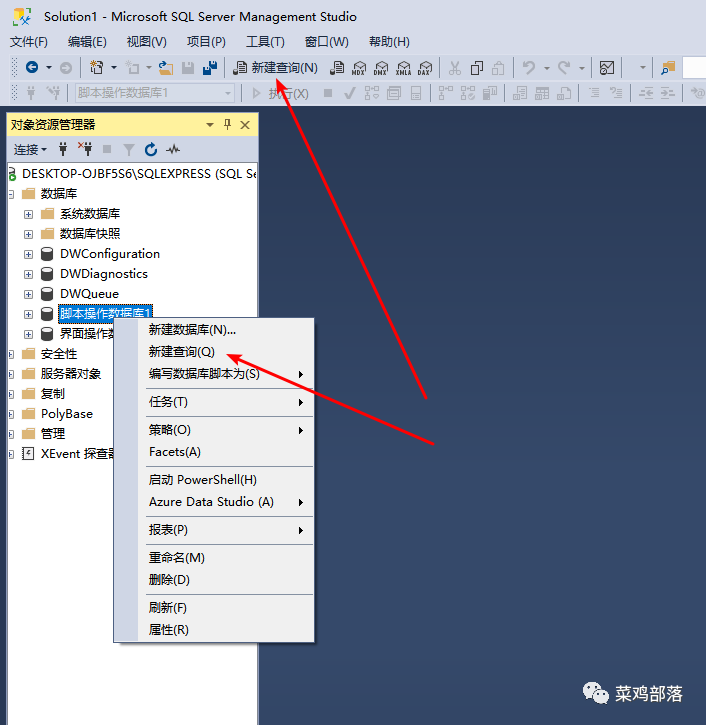Click the Redo arrow icon
706x725 pixels.
[564, 68]
